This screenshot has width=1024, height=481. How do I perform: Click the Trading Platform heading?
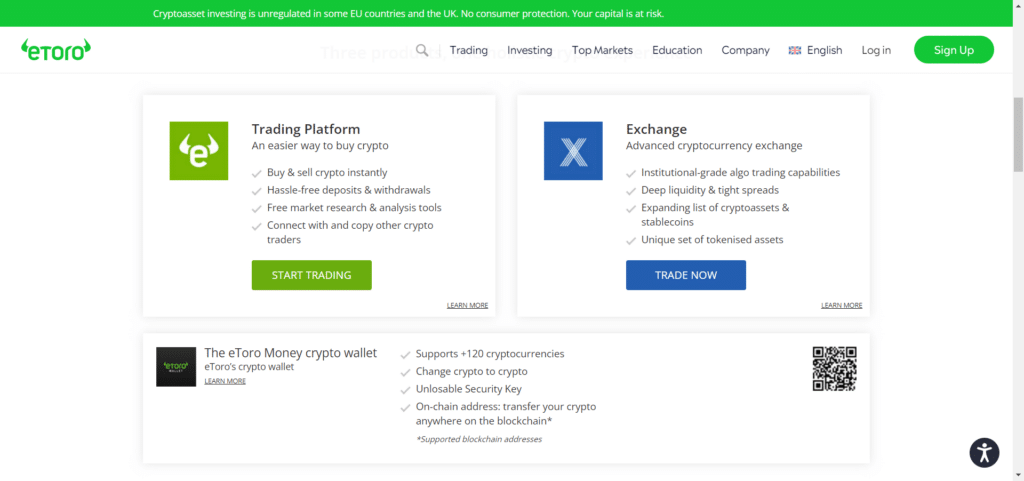[306, 129]
